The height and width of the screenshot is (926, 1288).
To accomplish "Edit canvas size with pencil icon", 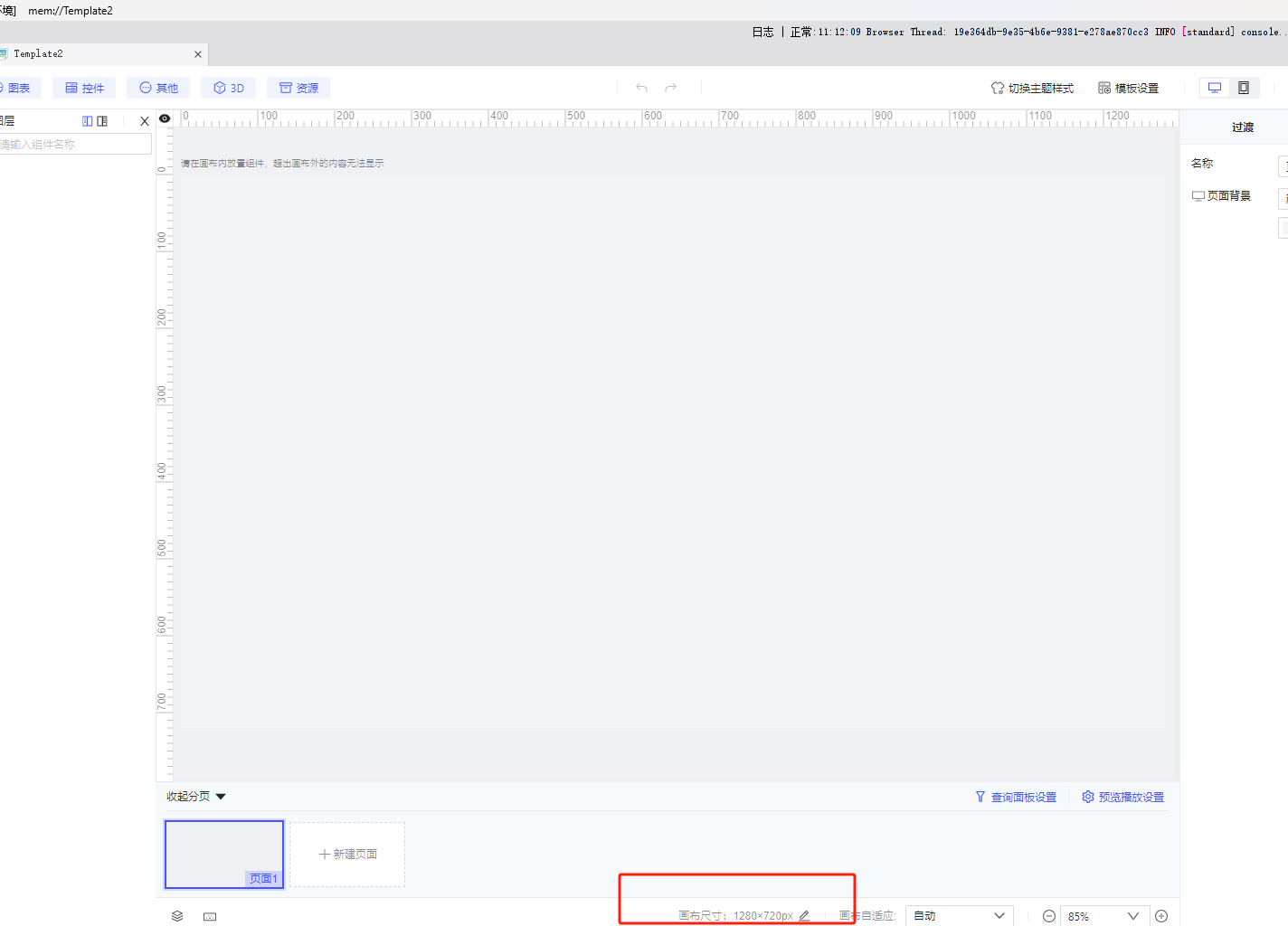I will click(804, 915).
